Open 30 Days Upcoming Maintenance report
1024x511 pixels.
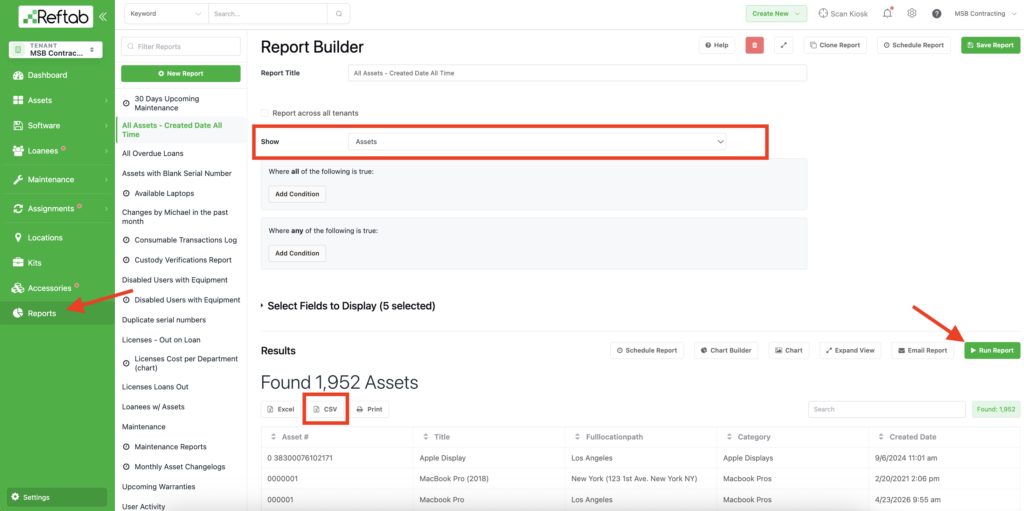[x=167, y=103]
